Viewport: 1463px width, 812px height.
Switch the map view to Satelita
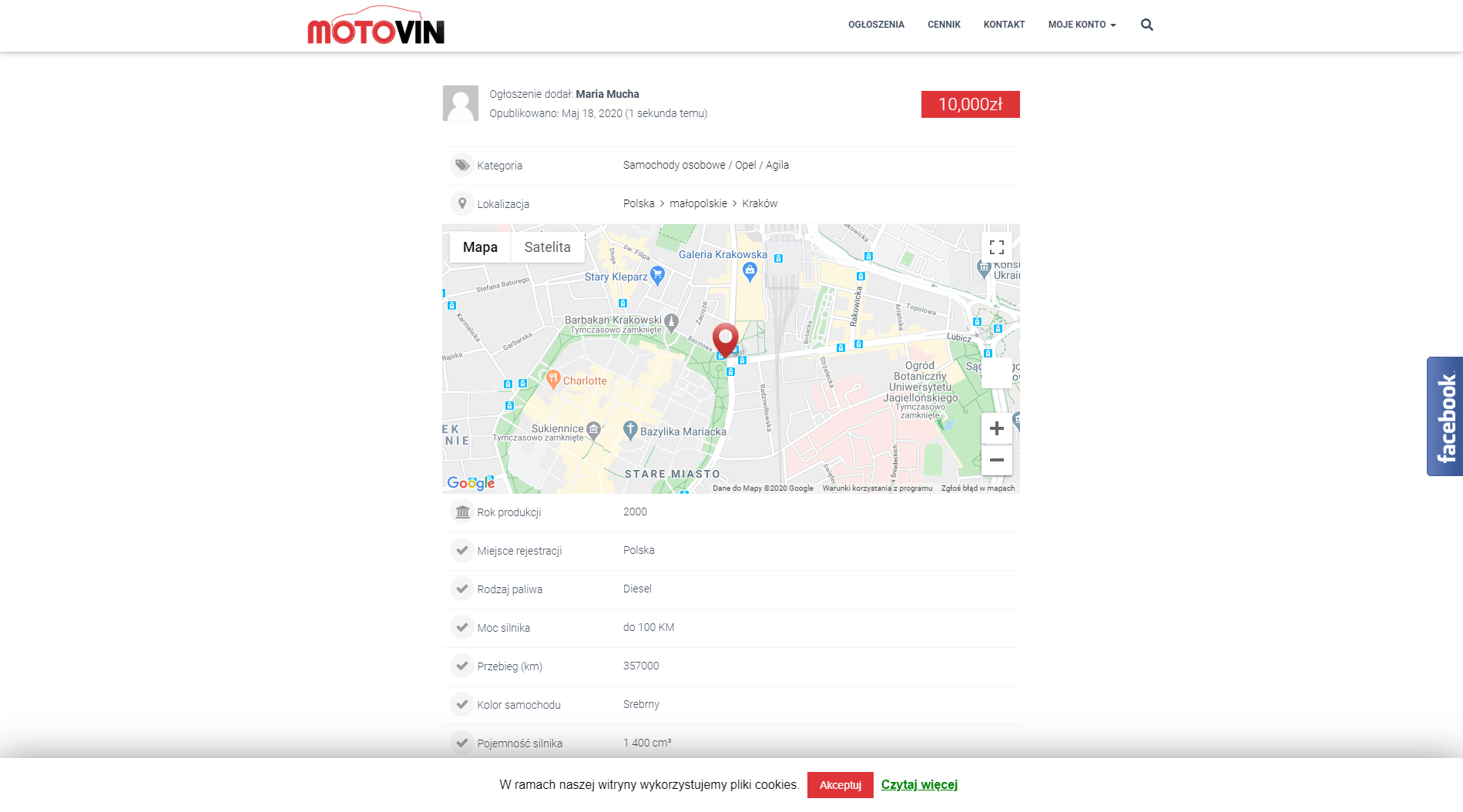tap(547, 247)
